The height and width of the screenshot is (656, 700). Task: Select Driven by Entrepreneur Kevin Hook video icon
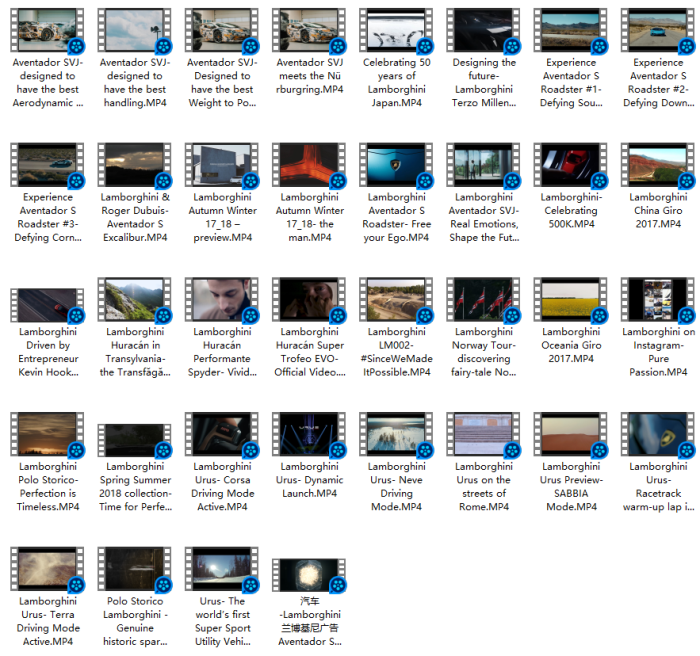point(47,305)
